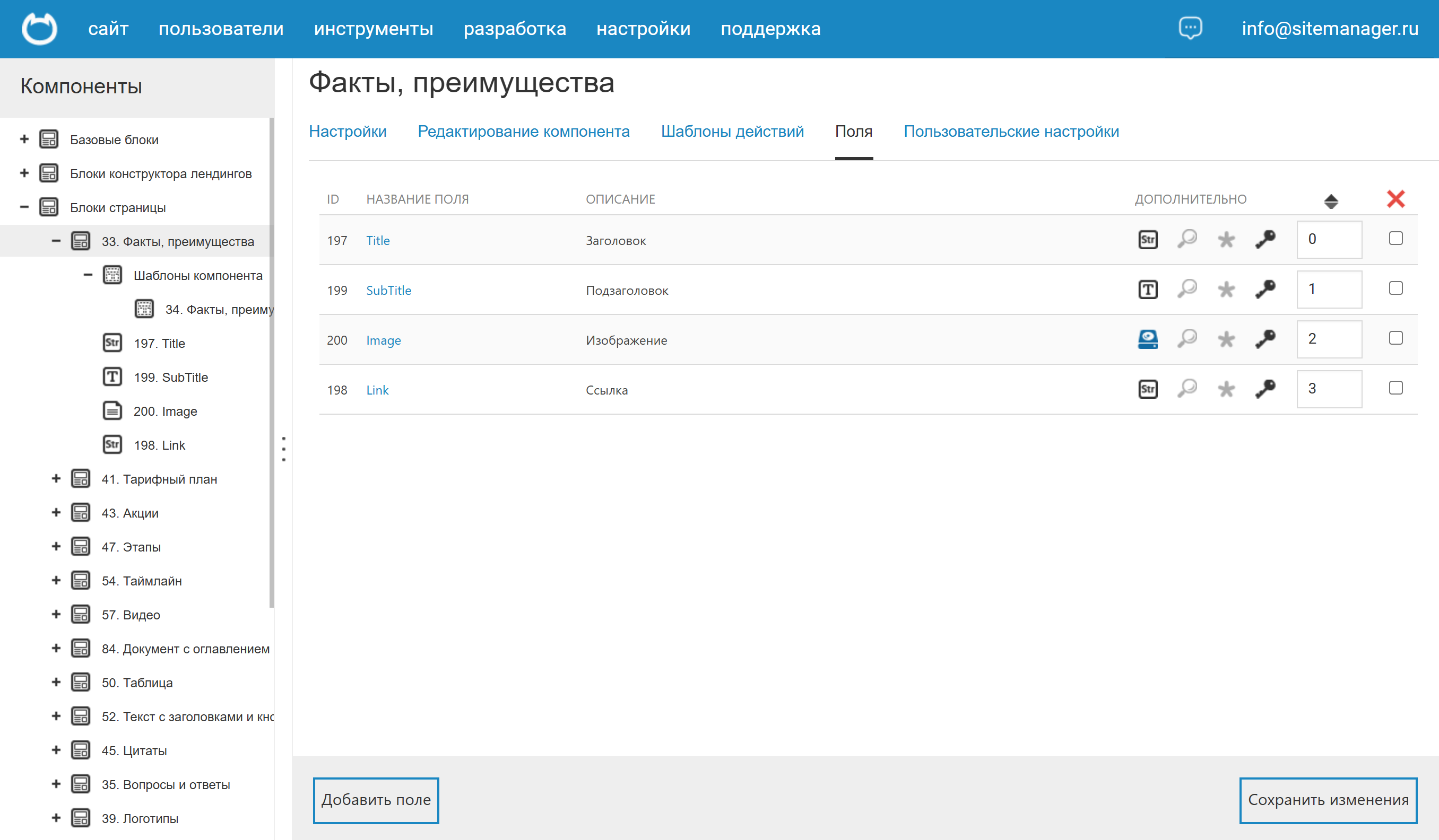Click the magnifier icon in Image row
The image size is (1439, 840).
pyautogui.click(x=1187, y=338)
